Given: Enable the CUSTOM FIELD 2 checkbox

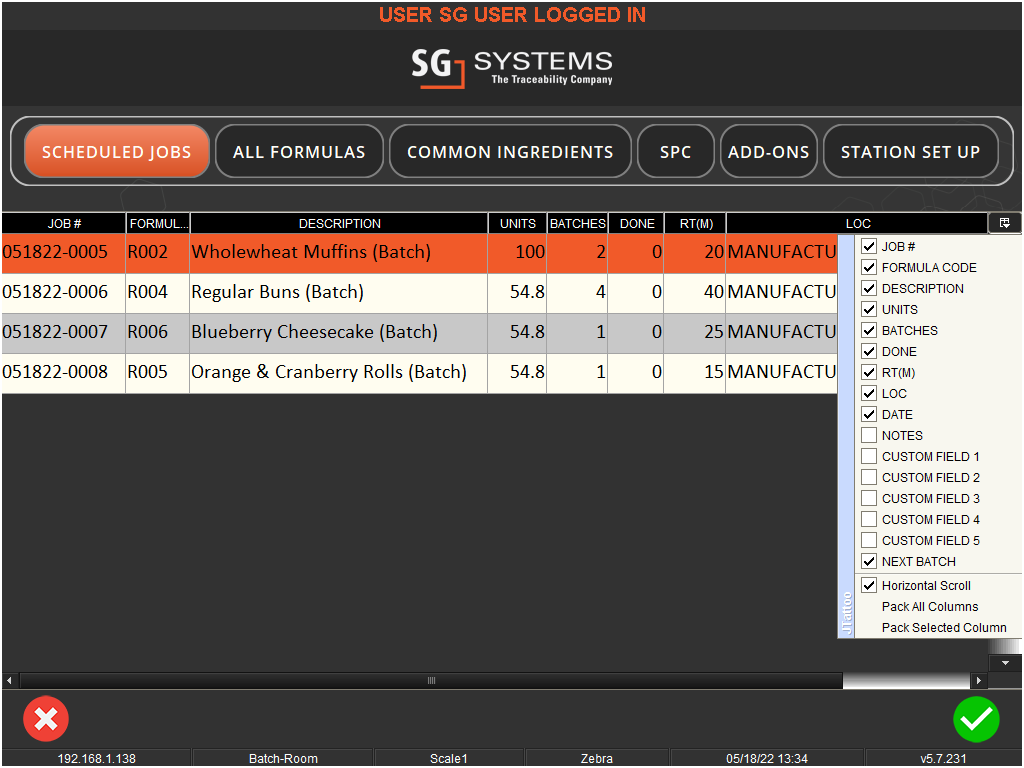Looking at the screenshot, I should coord(869,477).
